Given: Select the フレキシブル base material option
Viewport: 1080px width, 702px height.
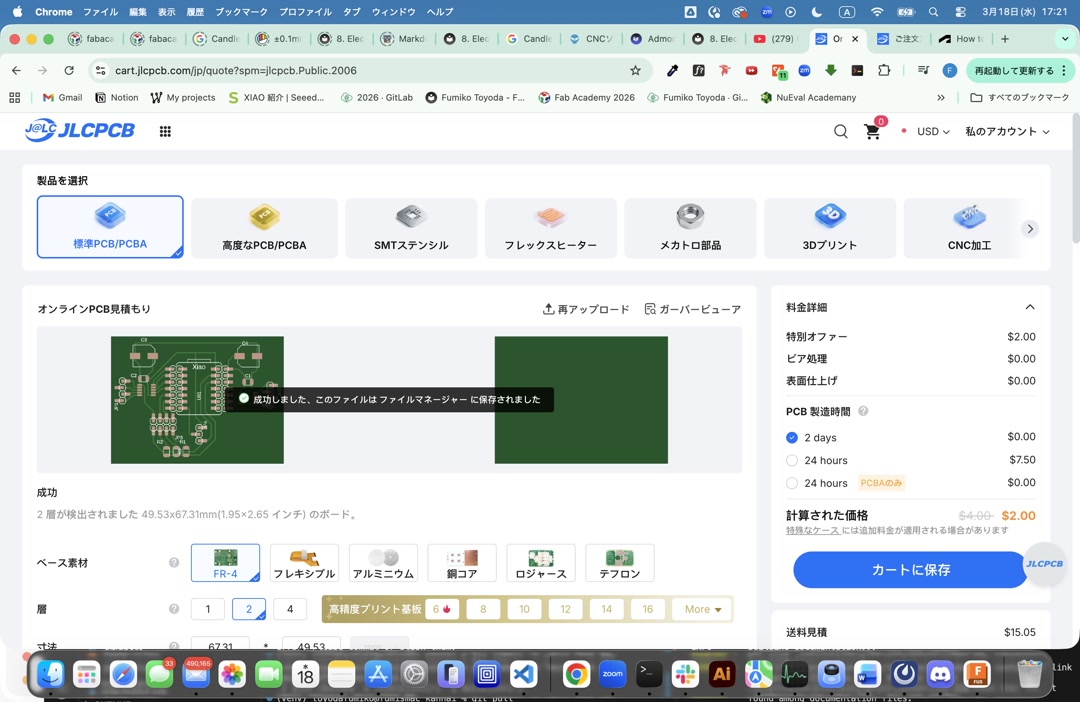Looking at the screenshot, I should click(303, 562).
